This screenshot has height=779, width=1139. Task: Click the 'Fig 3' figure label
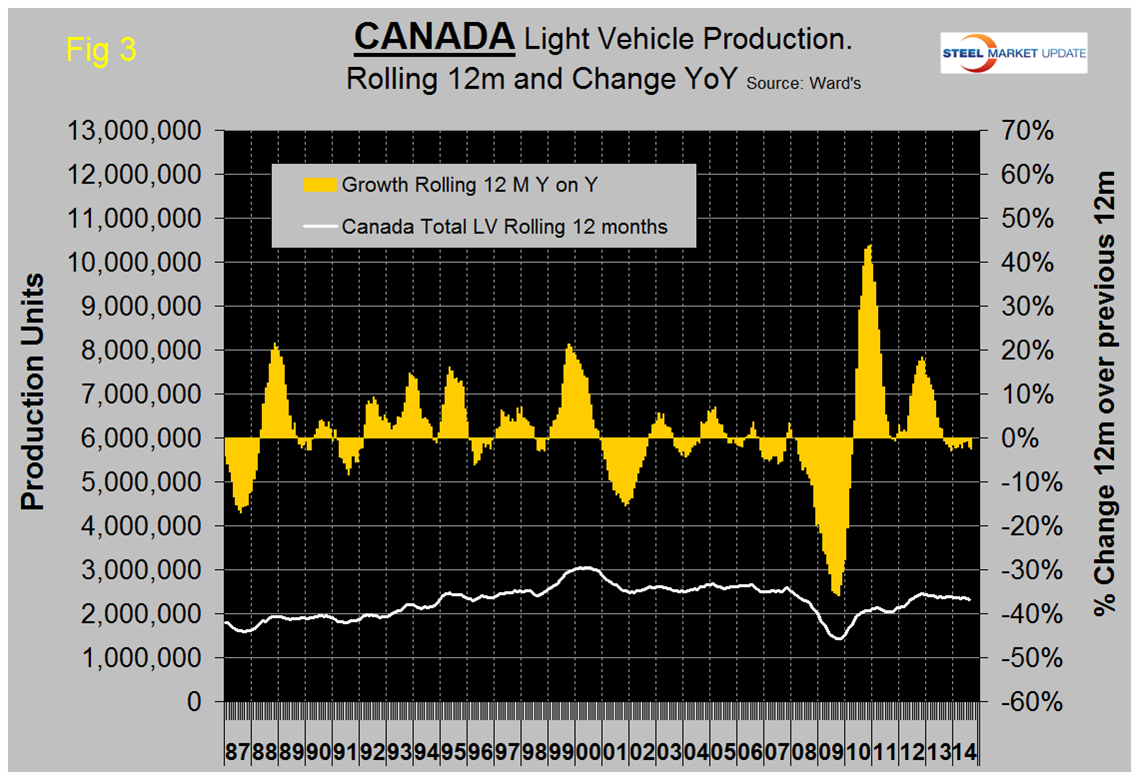coord(100,50)
